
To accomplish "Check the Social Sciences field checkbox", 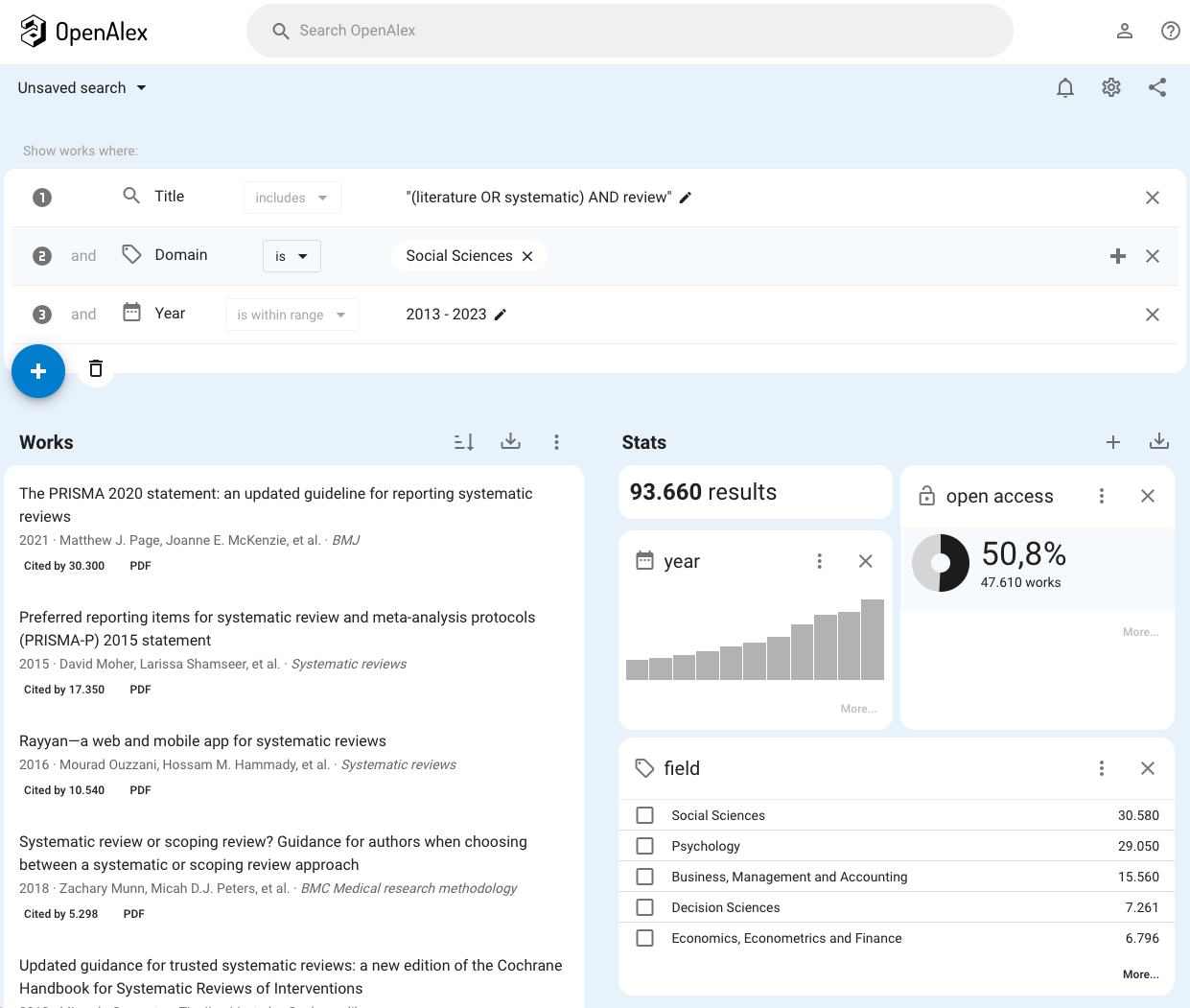I will click(645, 815).
